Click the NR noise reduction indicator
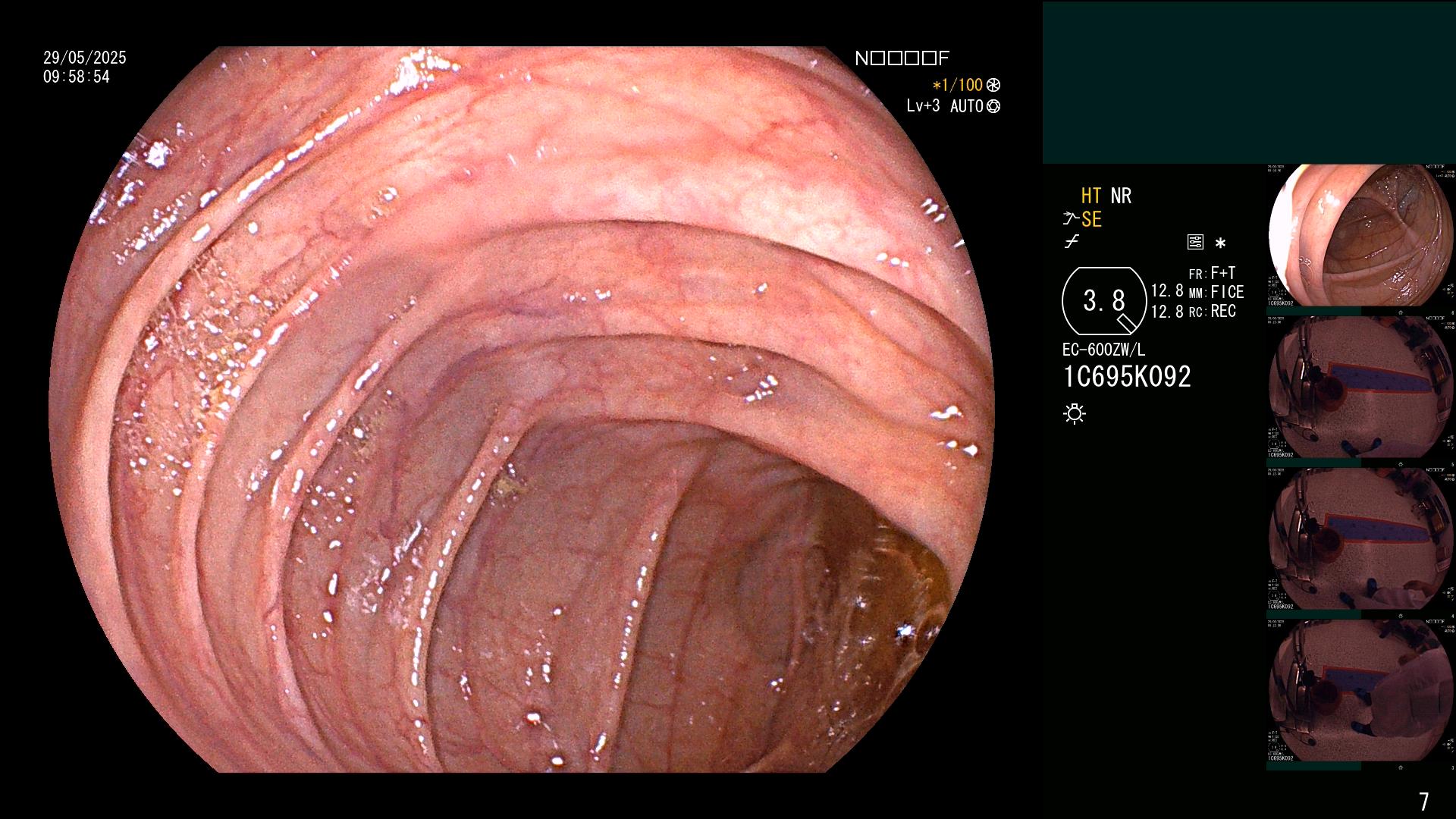Image resolution: width=1456 pixels, height=819 pixels. point(1121,196)
